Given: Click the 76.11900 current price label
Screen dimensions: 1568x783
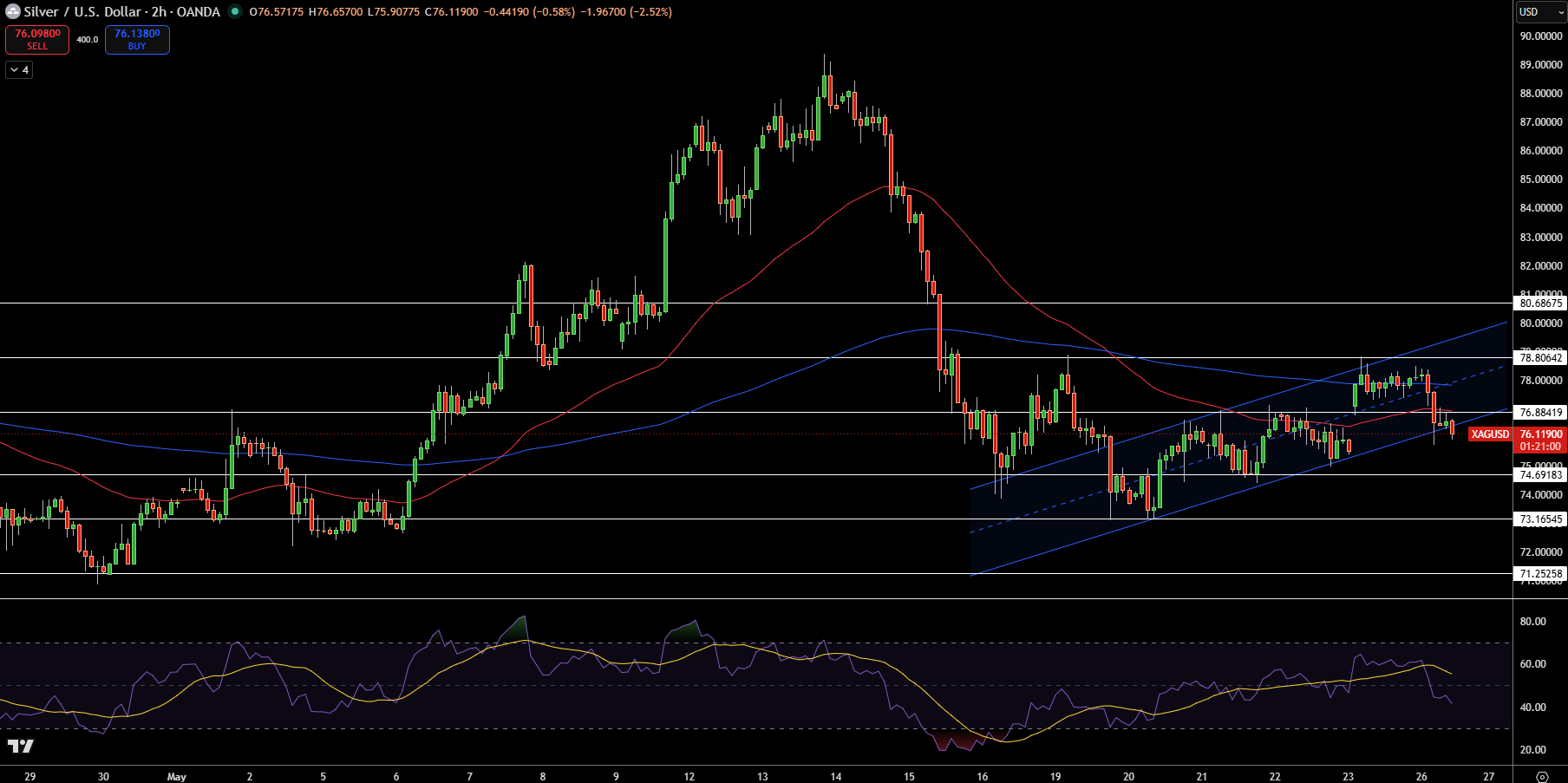Looking at the screenshot, I should click(x=1541, y=434).
